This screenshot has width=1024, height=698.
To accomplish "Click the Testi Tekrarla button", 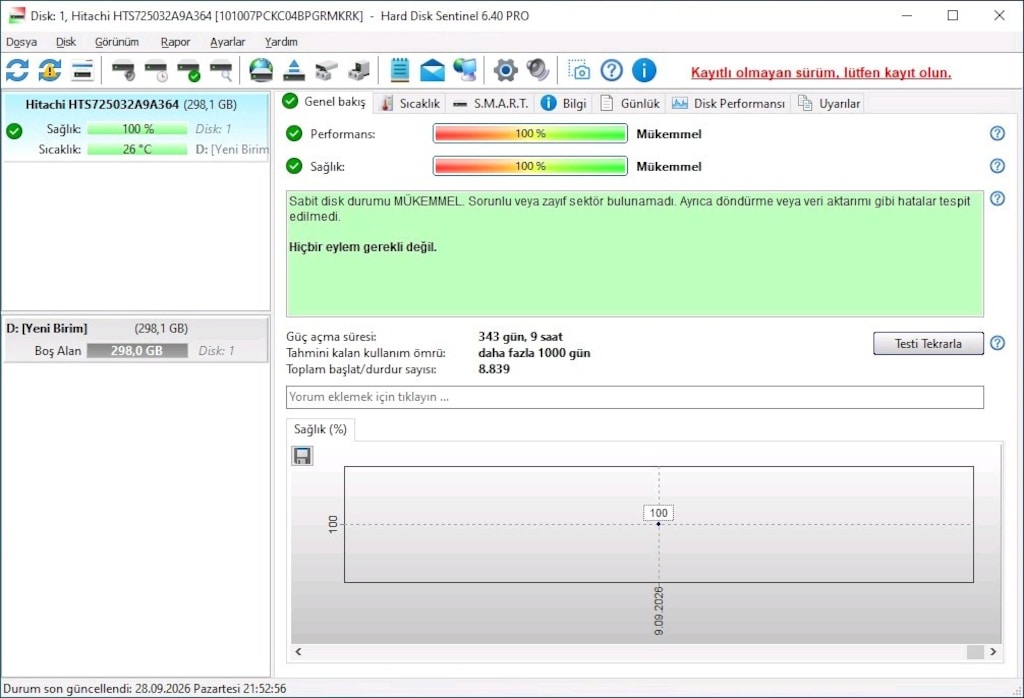I will pyautogui.click(x=928, y=343).
